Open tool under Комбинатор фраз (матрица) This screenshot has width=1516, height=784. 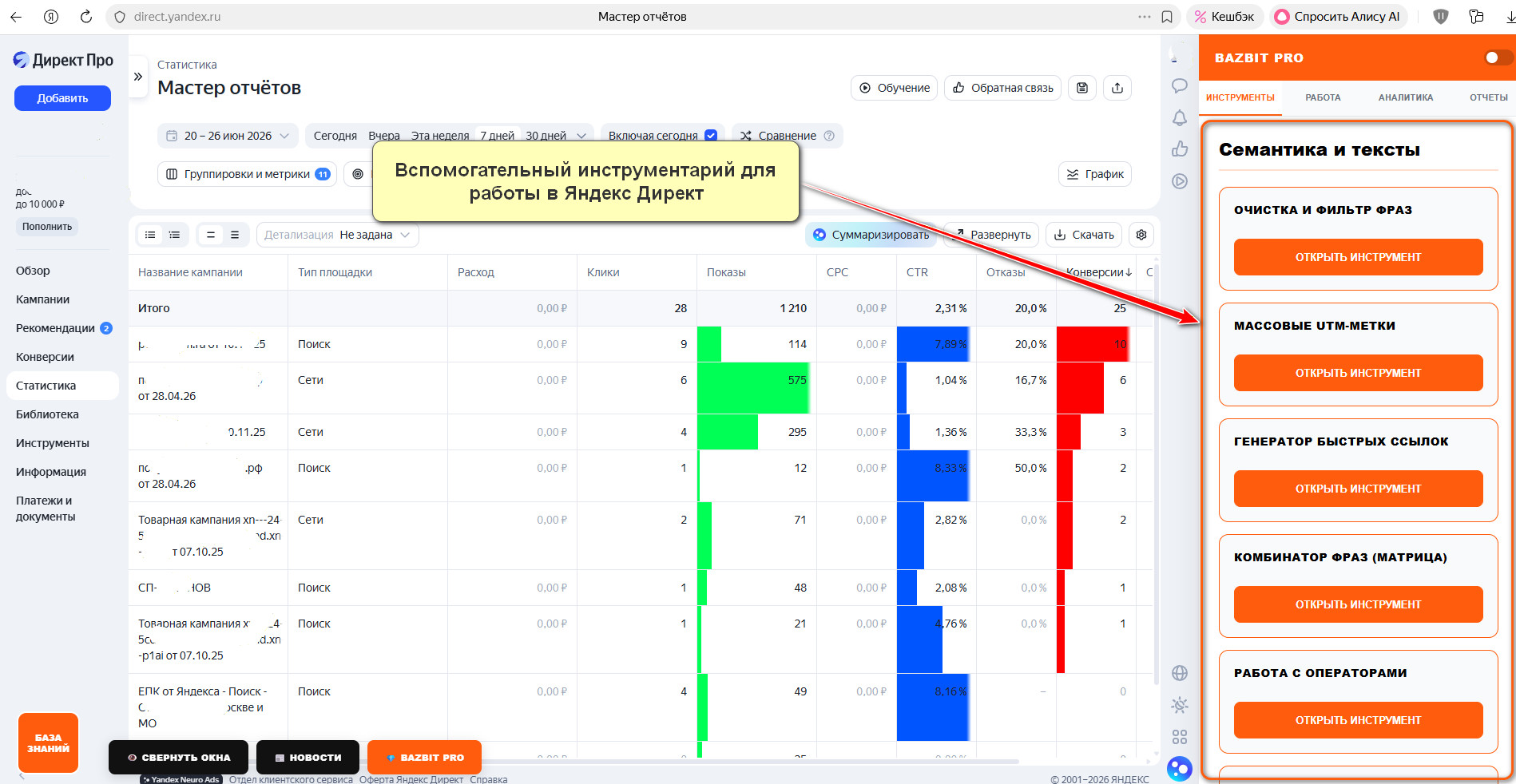(x=1358, y=604)
